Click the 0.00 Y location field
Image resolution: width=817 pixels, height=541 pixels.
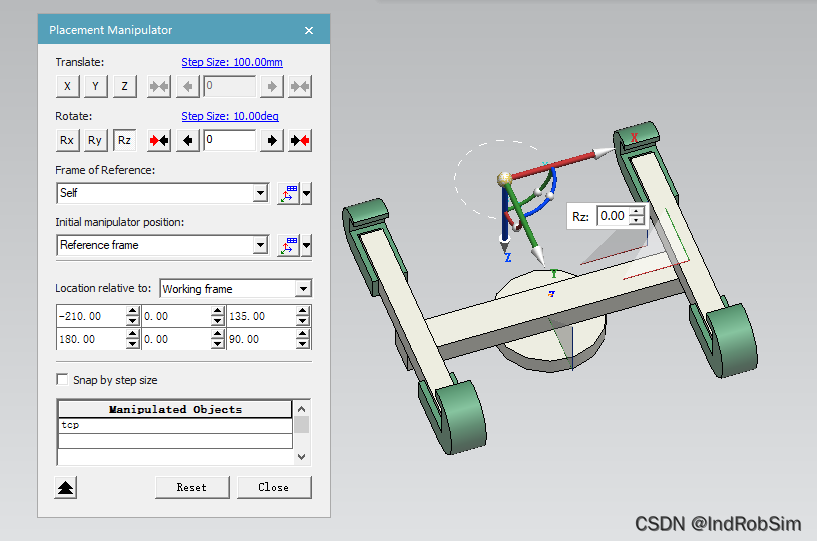[177, 316]
